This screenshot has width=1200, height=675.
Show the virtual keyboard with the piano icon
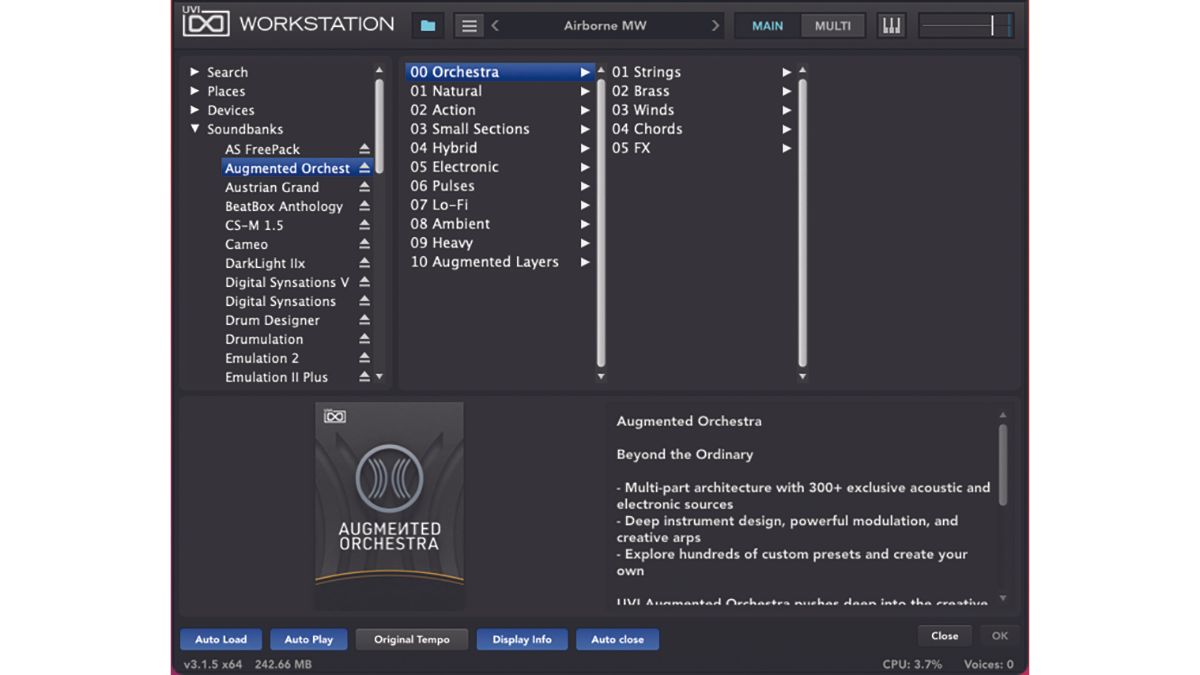pos(891,25)
